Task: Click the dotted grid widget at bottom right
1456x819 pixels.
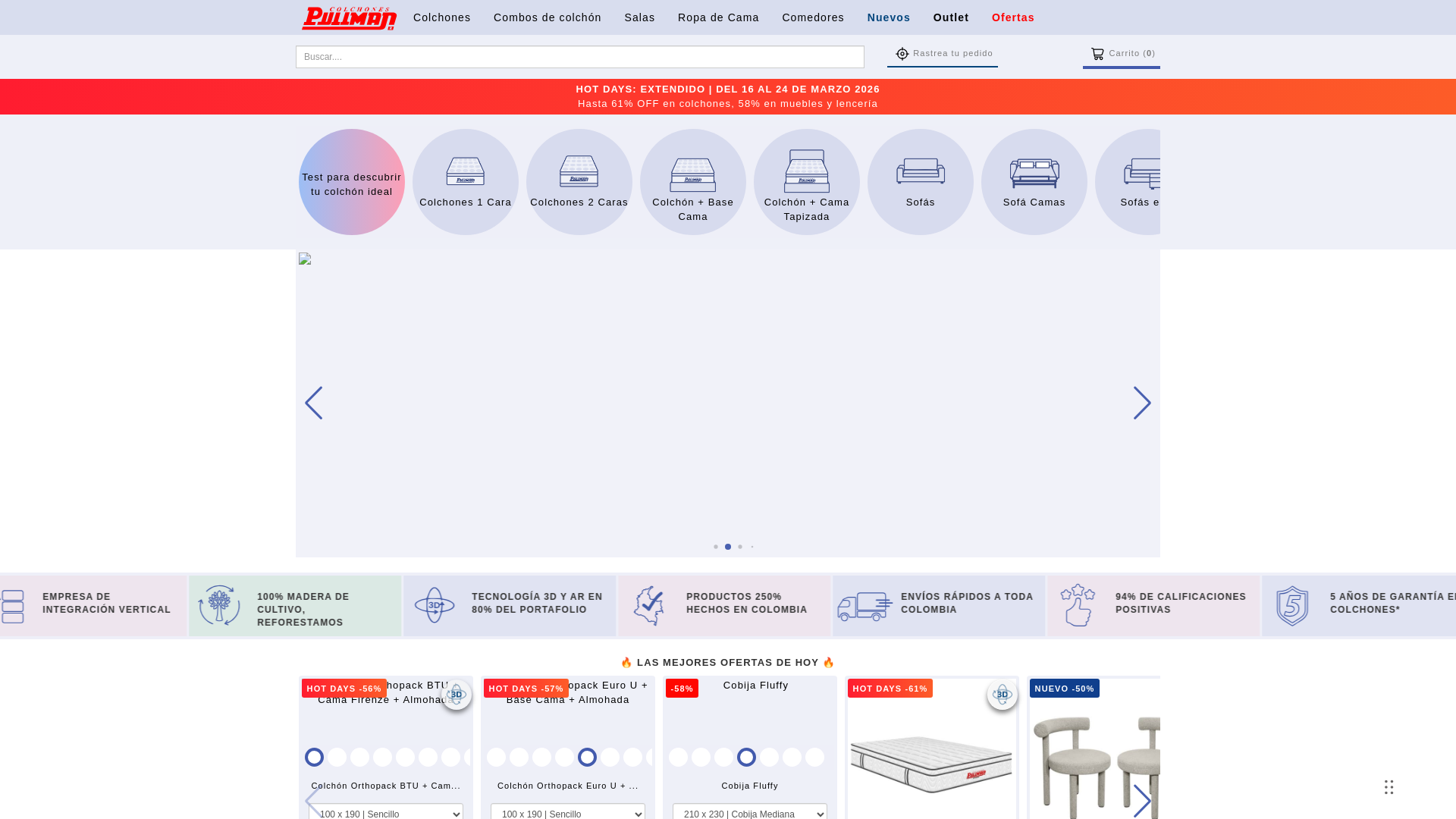Action: 1389,787
